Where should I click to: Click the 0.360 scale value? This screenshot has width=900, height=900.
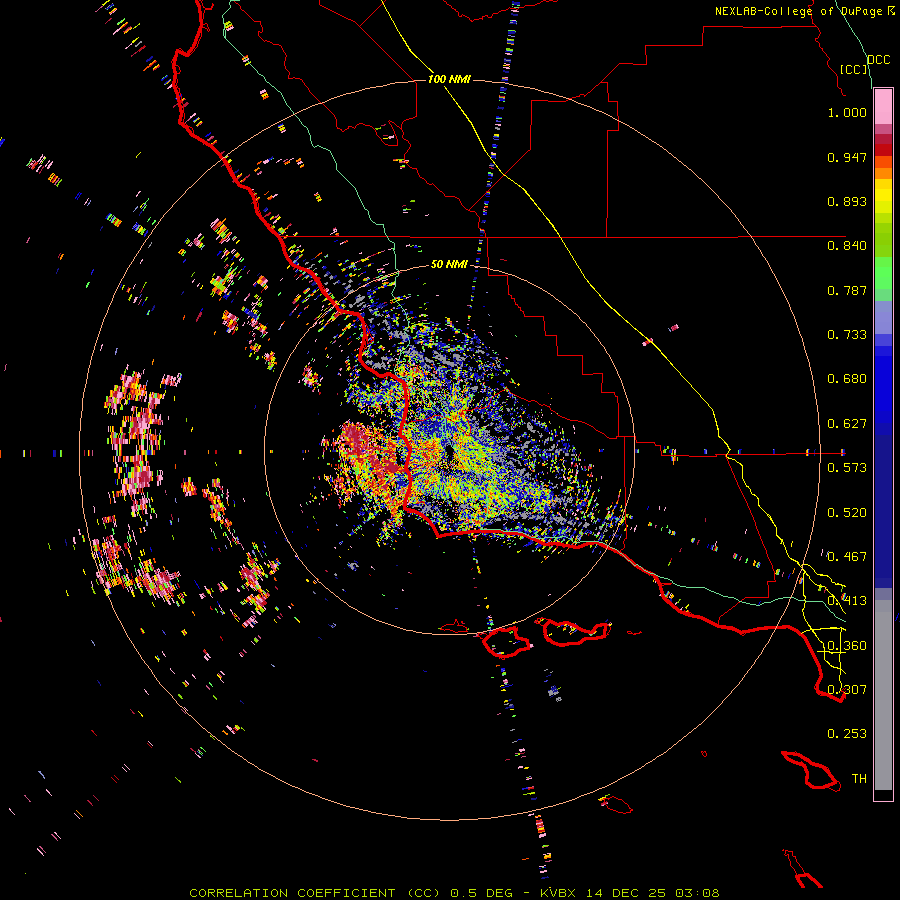(x=847, y=646)
